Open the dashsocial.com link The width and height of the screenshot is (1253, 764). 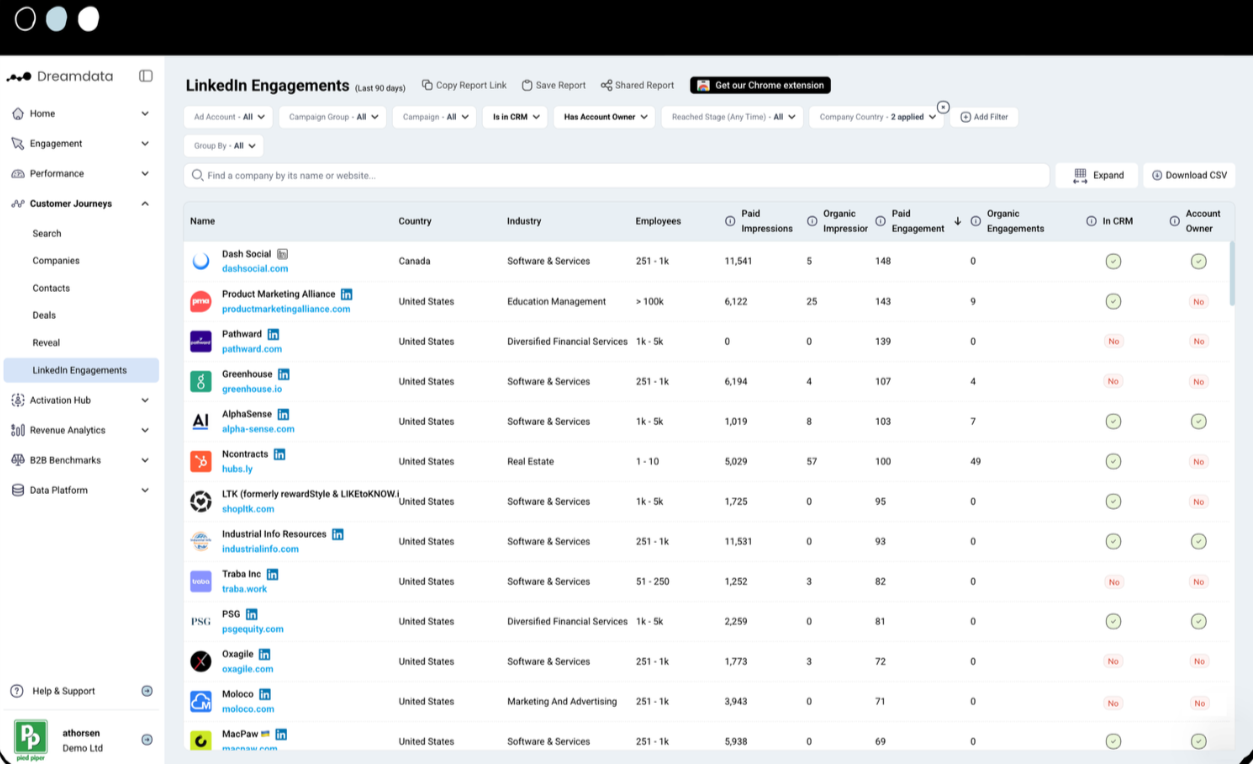(x=255, y=269)
